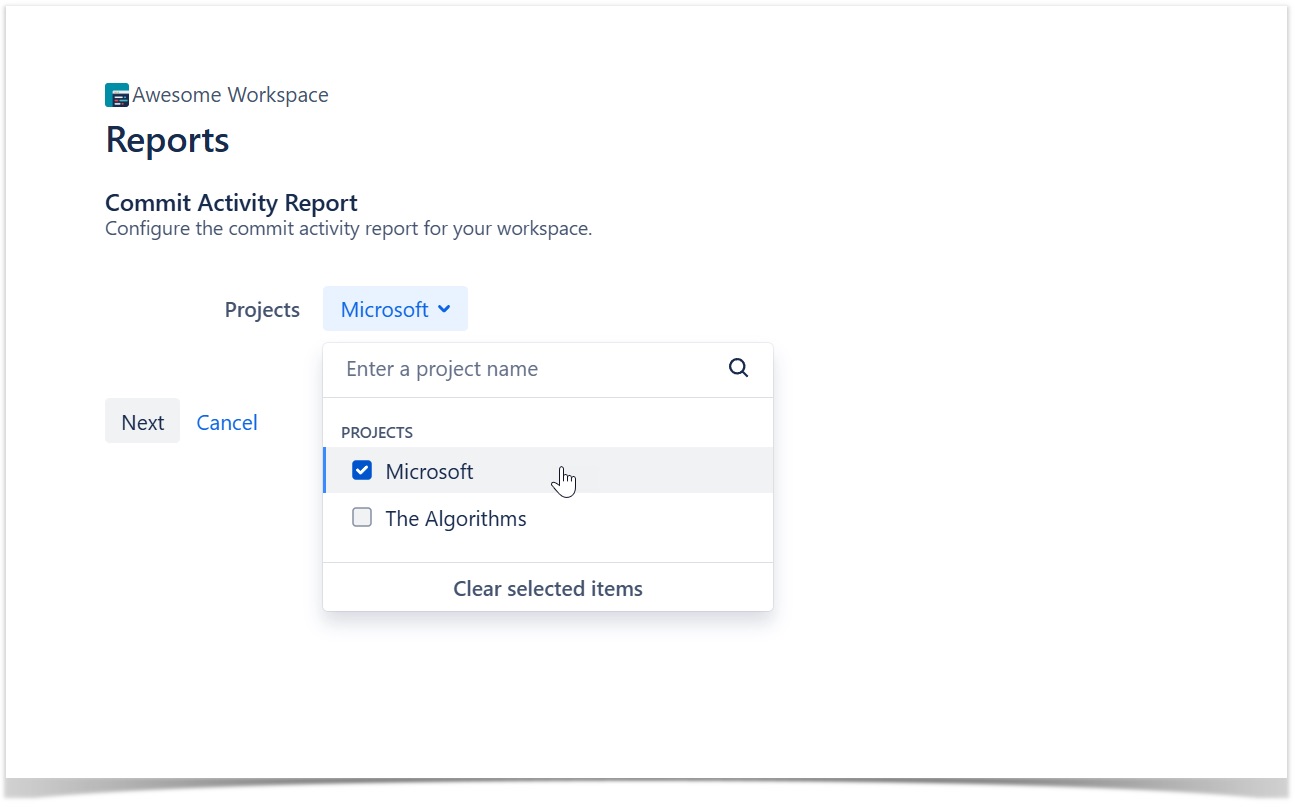Focus the Enter a project name field
Image resolution: width=1301 pixels, height=807 pixels.
pyautogui.click(x=530, y=369)
